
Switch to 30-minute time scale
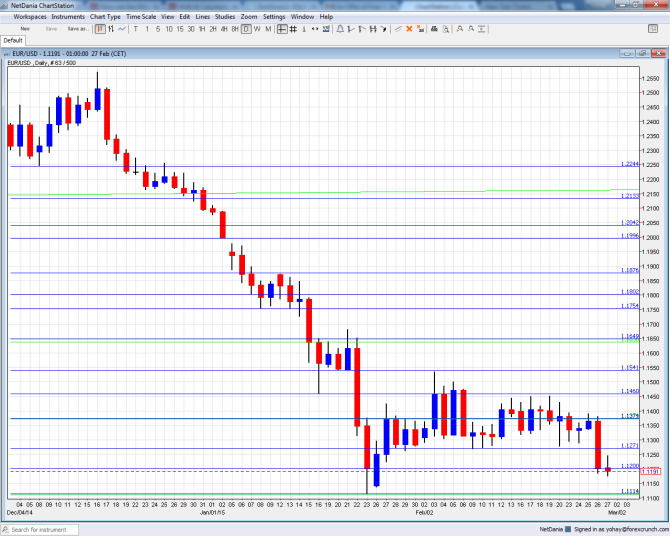click(x=191, y=29)
